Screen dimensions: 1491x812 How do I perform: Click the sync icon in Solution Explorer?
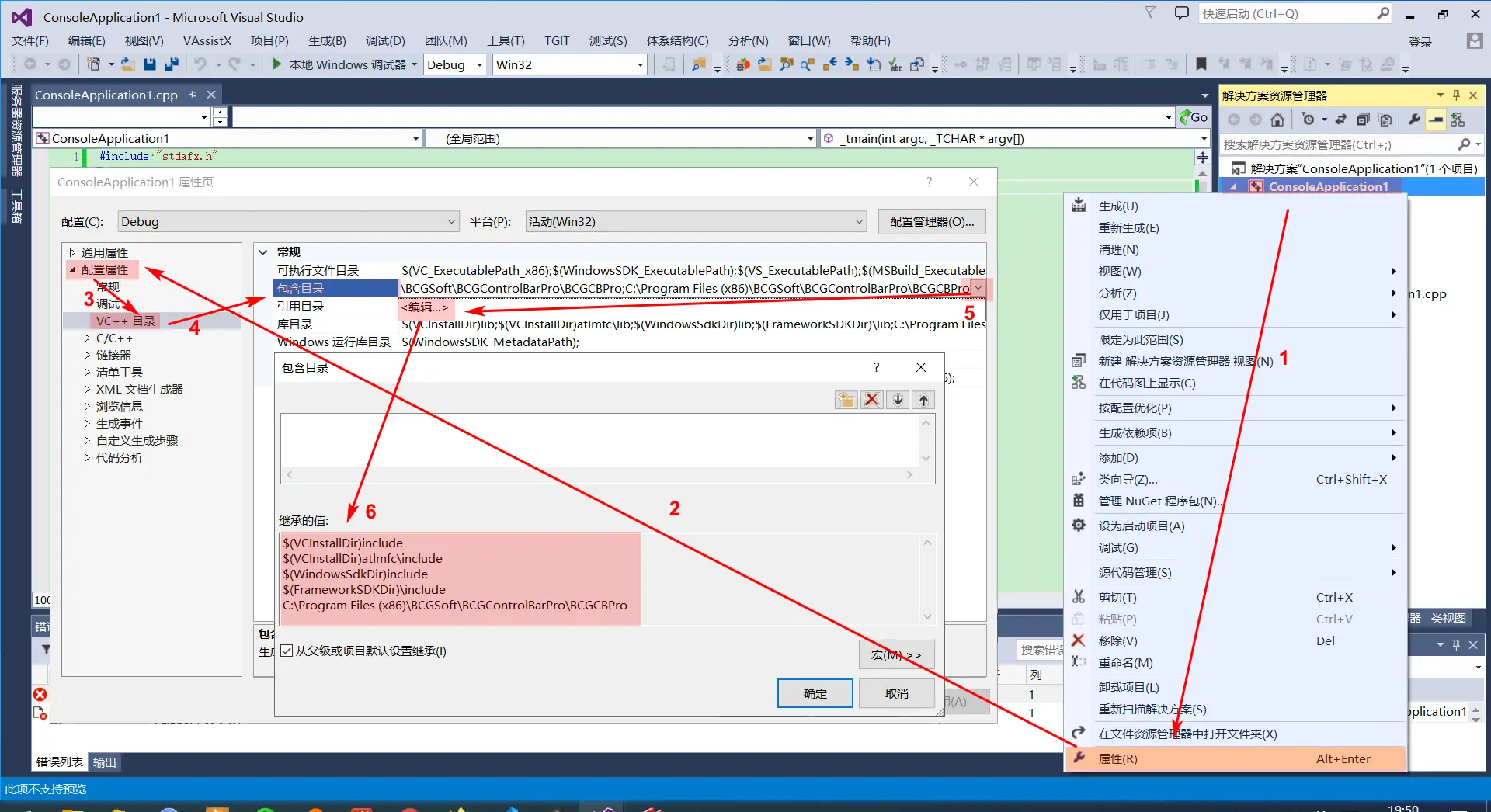pyautogui.click(x=1341, y=120)
